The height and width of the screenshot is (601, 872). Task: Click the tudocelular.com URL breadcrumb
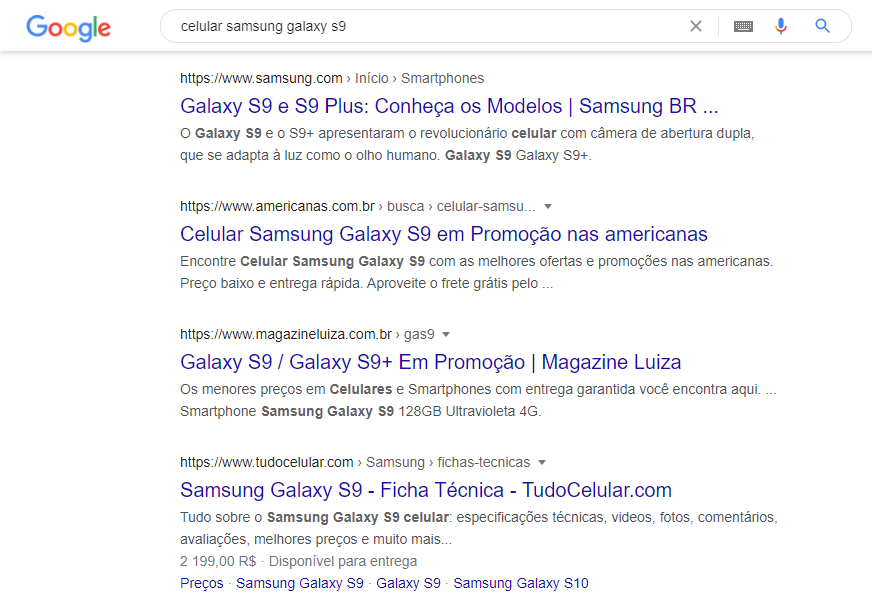(x=355, y=462)
